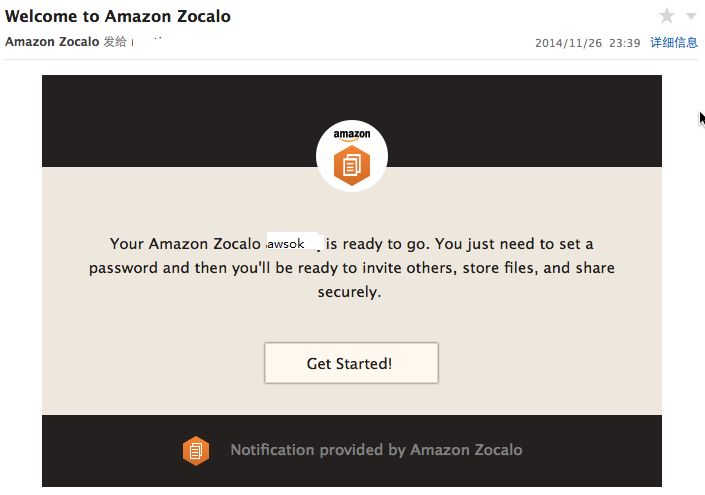The height and width of the screenshot is (495, 705).
Task: Click the Welcome to Amazon Zocalo subject
Action: [x=118, y=16]
